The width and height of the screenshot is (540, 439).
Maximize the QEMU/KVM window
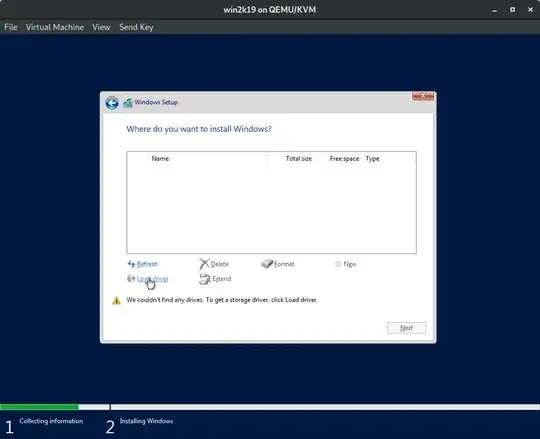click(512, 10)
